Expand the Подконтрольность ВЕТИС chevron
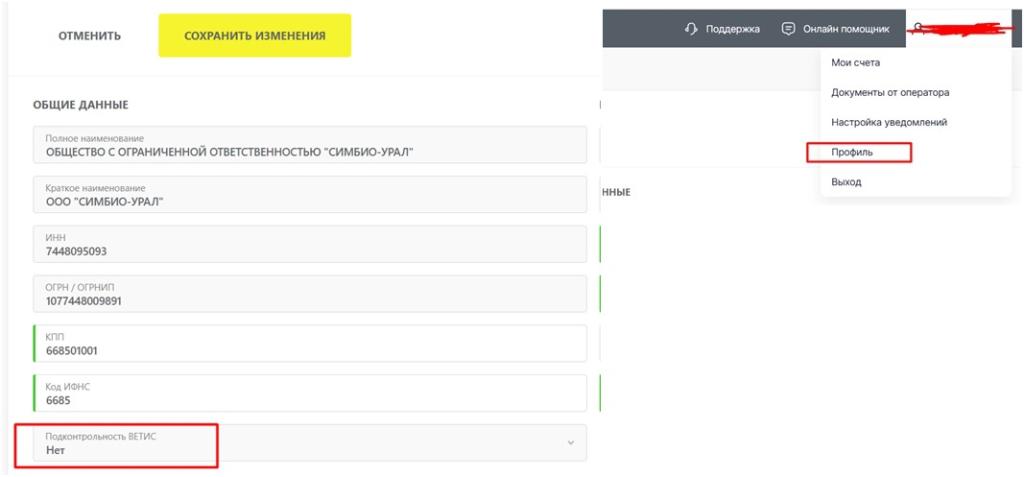 571,443
